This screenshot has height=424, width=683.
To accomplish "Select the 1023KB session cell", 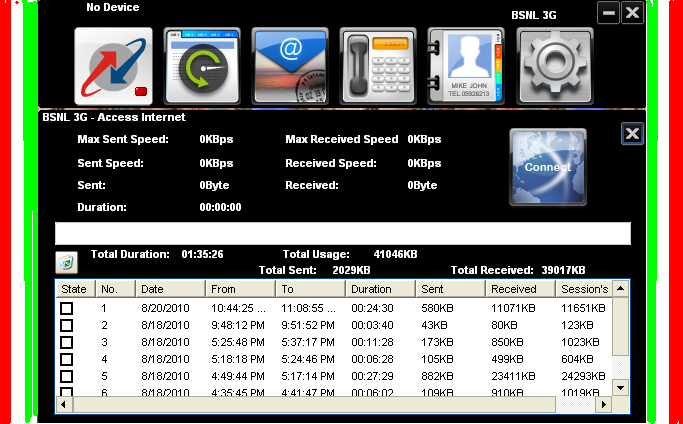I will point(580,342).
